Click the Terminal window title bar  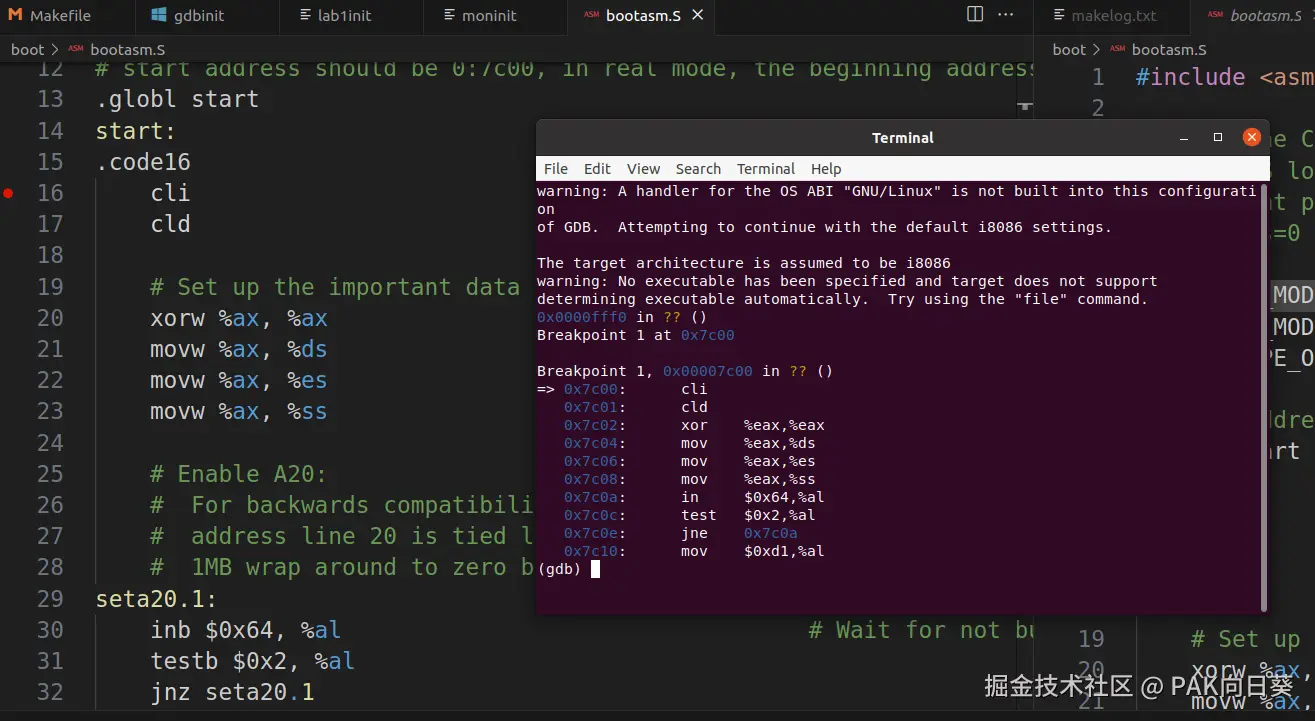click(903, 138)
